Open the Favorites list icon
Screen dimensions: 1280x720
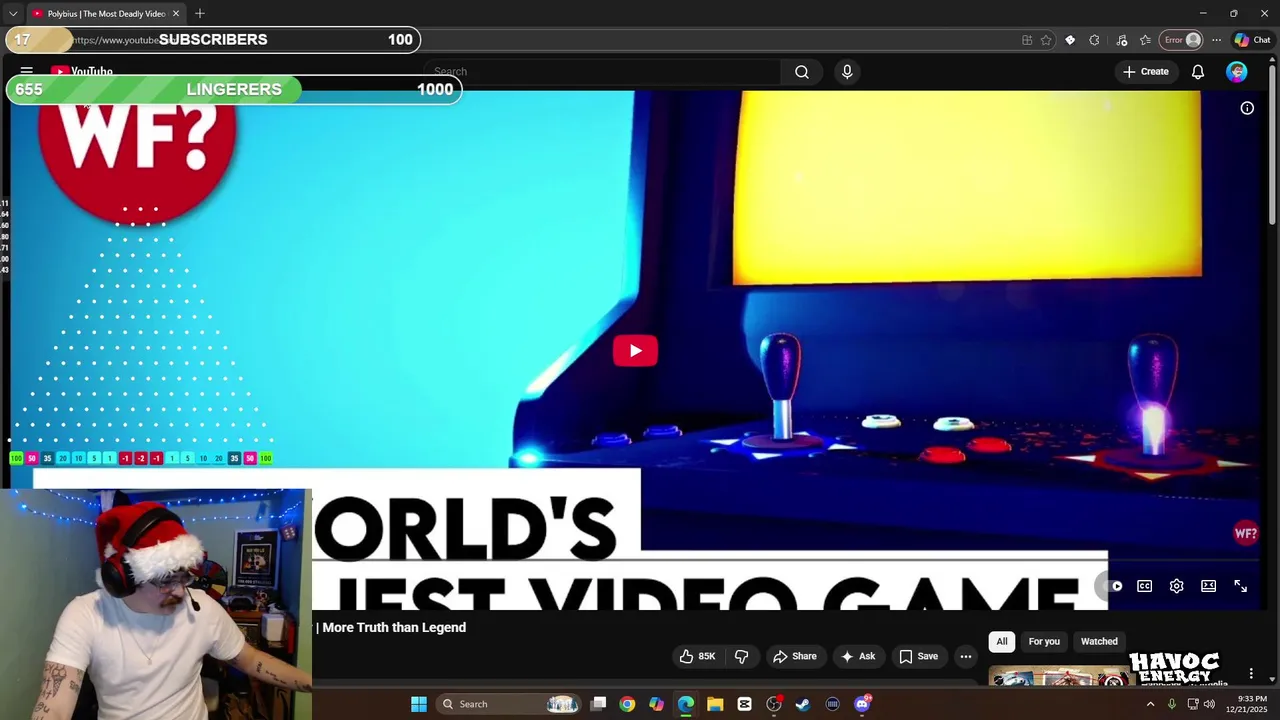click(x=1145, y=40)
